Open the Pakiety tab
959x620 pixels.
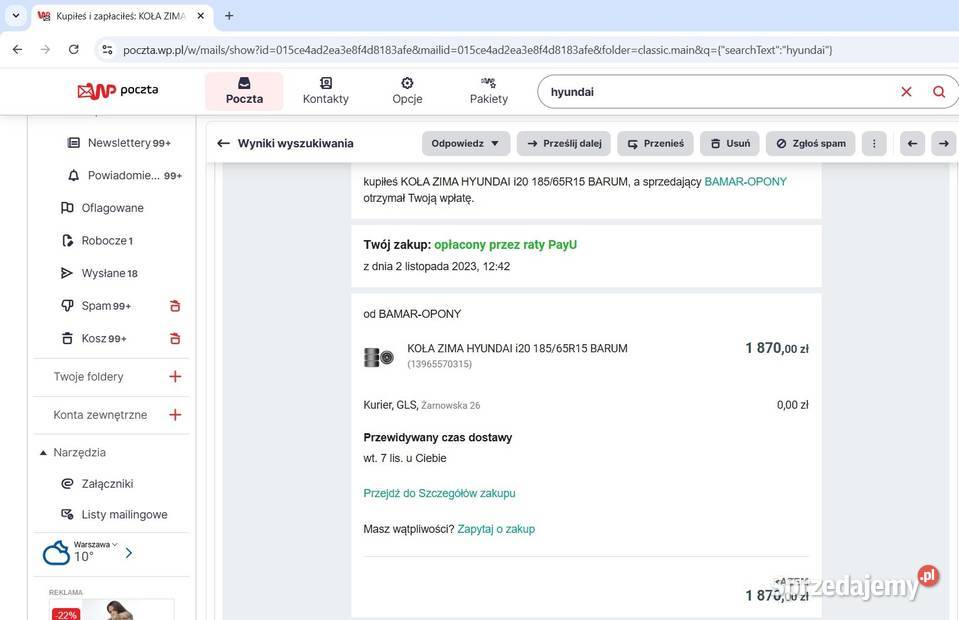[489, 91]
